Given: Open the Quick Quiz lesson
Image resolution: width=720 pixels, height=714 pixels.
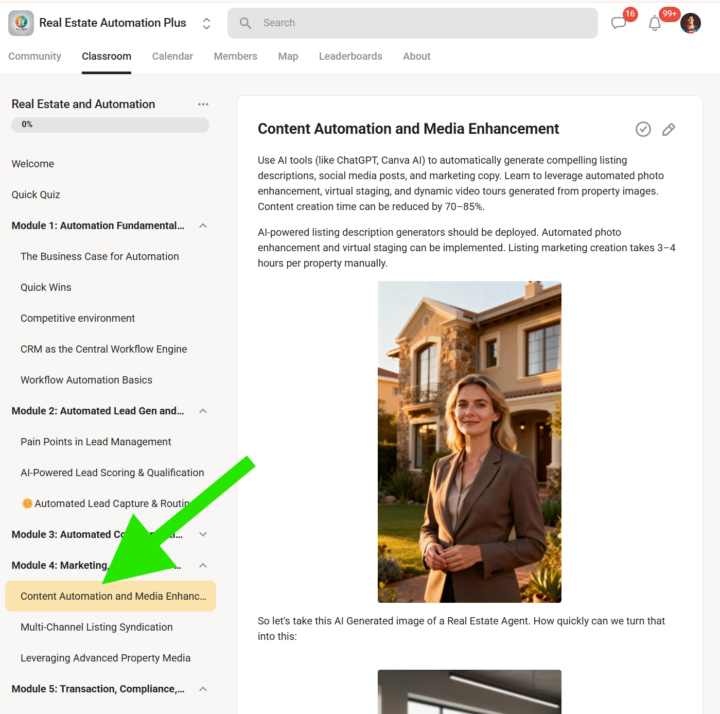Looking at the screenshot, I should tap(36, 195).
